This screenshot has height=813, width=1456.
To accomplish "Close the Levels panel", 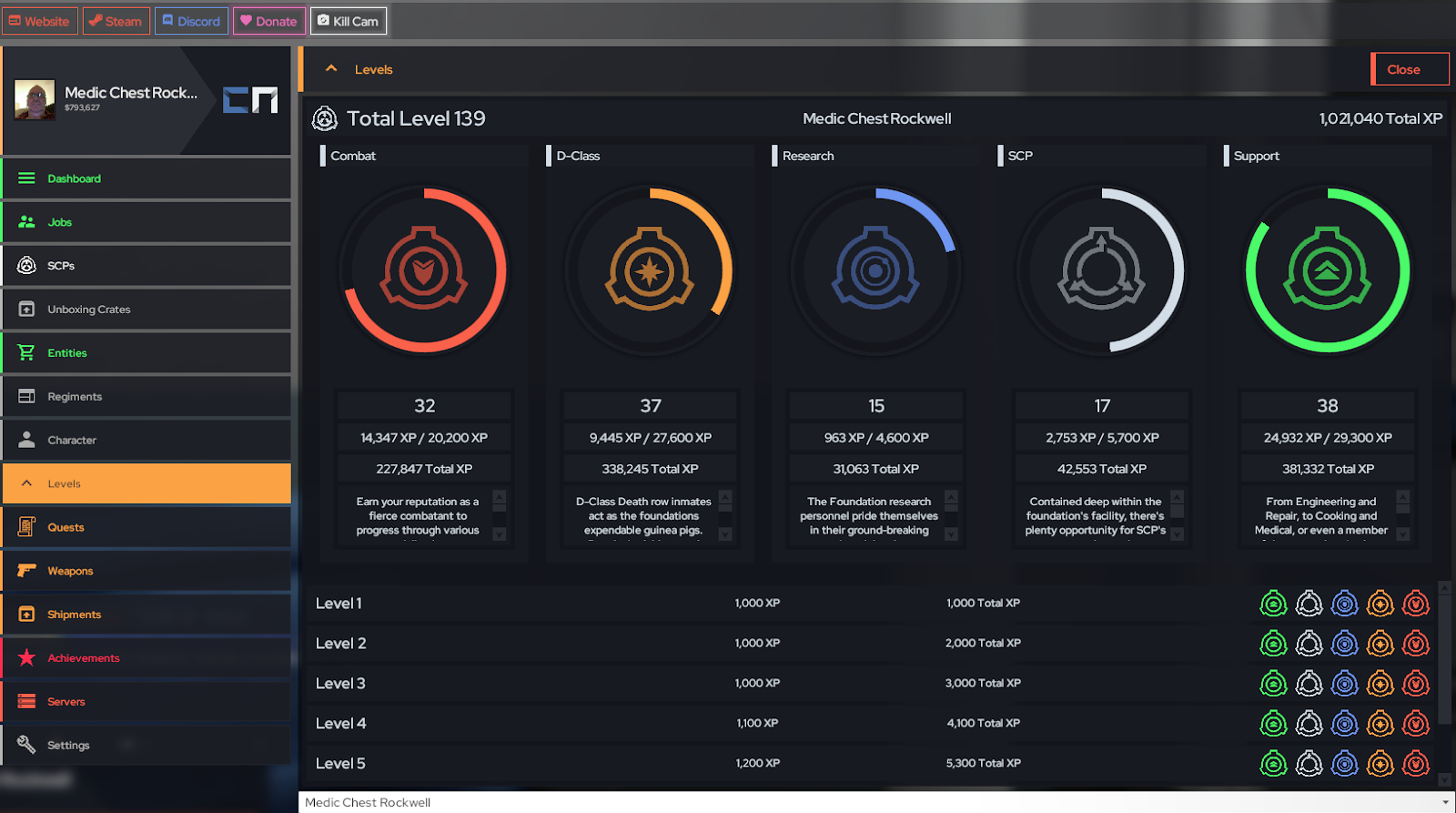I will [1410, 69].
